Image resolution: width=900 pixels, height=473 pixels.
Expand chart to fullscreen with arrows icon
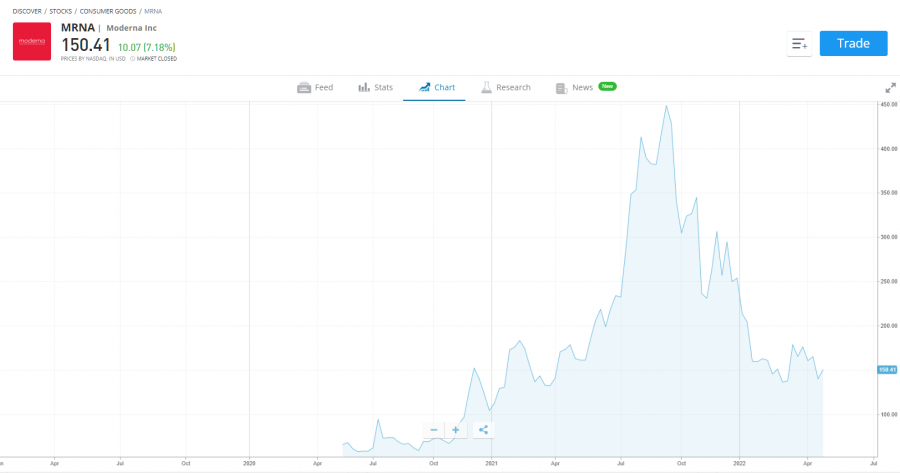pyautogui.click(x=890, y=88)
